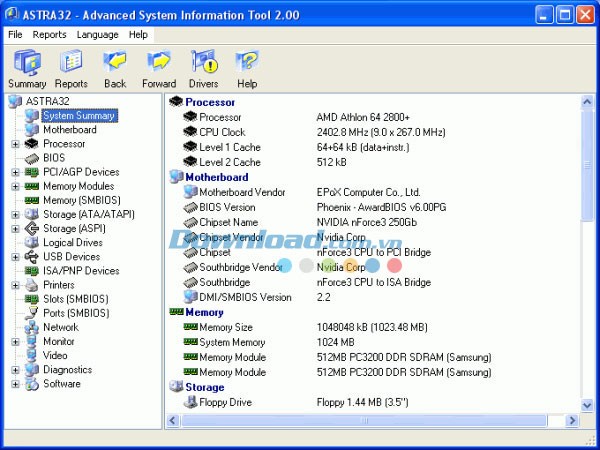Screen dimensions: 600x450
Task: Select the Motherboard icon in tree
Action: tap(32, 130)
